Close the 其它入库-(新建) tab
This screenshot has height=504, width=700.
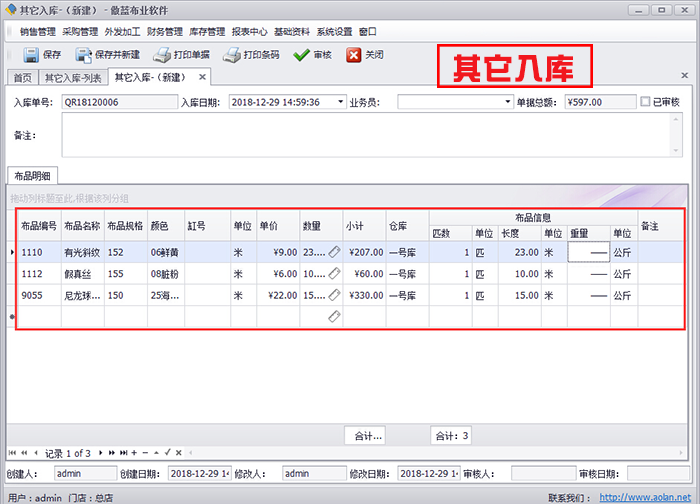pyautogui.click(x=201, y=77)
